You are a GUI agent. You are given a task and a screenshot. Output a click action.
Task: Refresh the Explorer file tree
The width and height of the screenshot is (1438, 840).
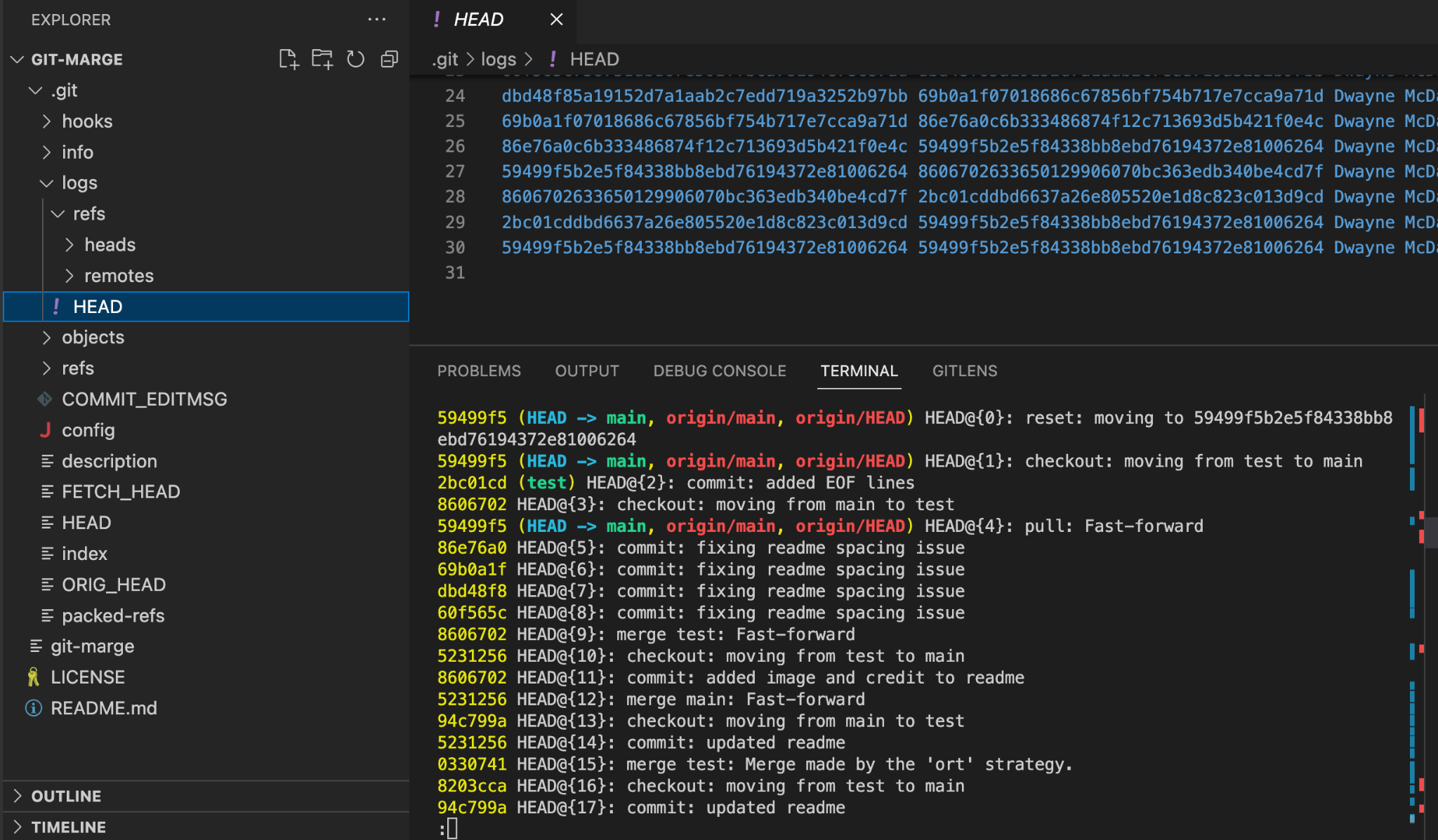click(356, 59)
